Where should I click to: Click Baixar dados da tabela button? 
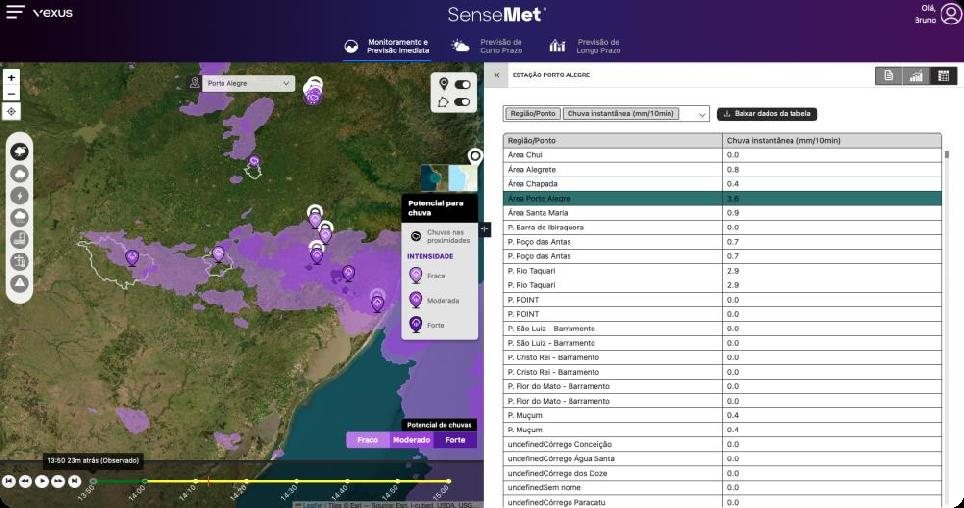[767, 114]
